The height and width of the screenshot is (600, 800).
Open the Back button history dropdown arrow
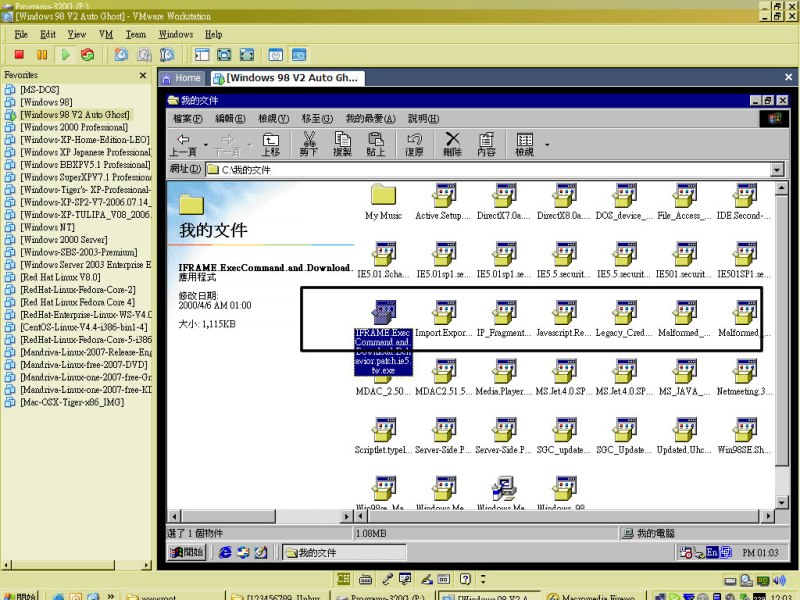coord(206,144)
